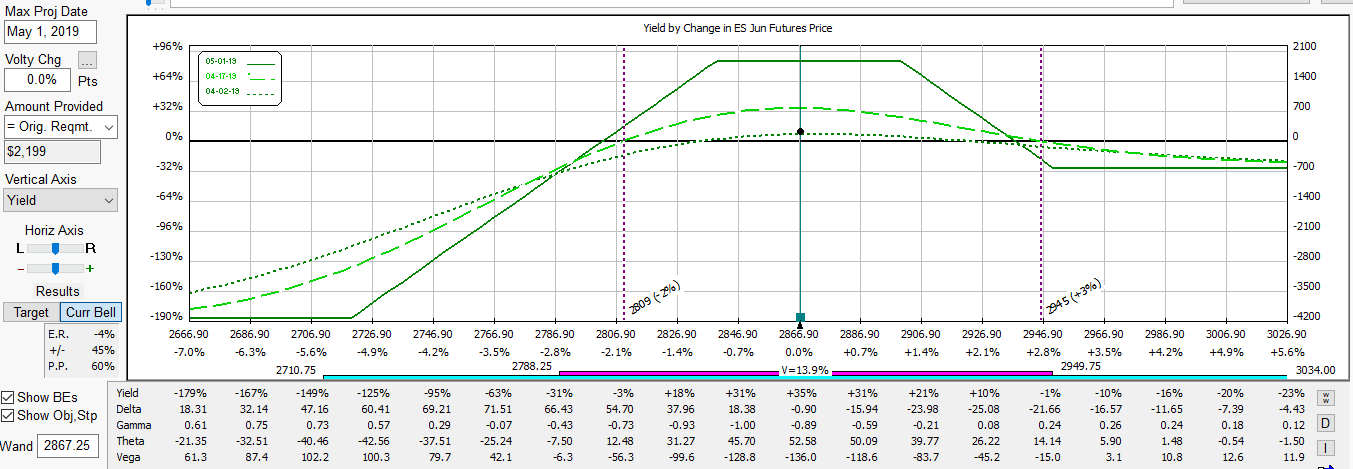Click the blue arrow icon below the I button
Screen dimensions: 1353x469
pyautogui.click(x=1325, y=465)
